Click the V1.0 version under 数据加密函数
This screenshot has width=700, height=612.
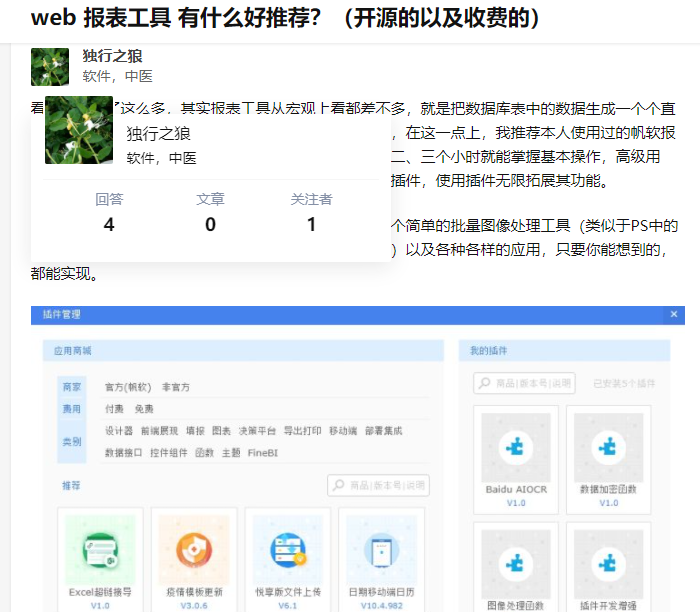click(608, 503)
